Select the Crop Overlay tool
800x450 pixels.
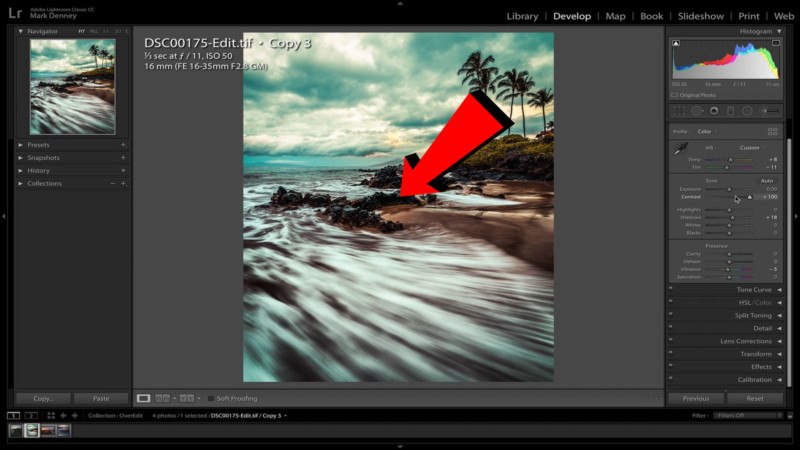click(678, 110)
